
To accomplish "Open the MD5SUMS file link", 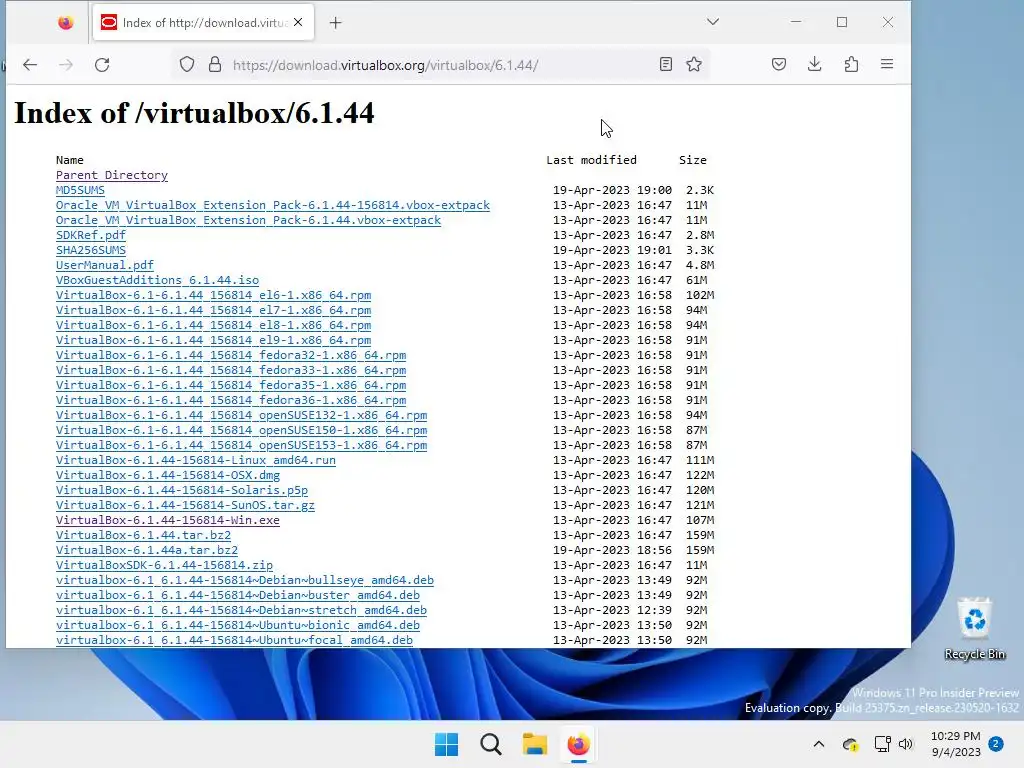I will [x=80, y=190].
